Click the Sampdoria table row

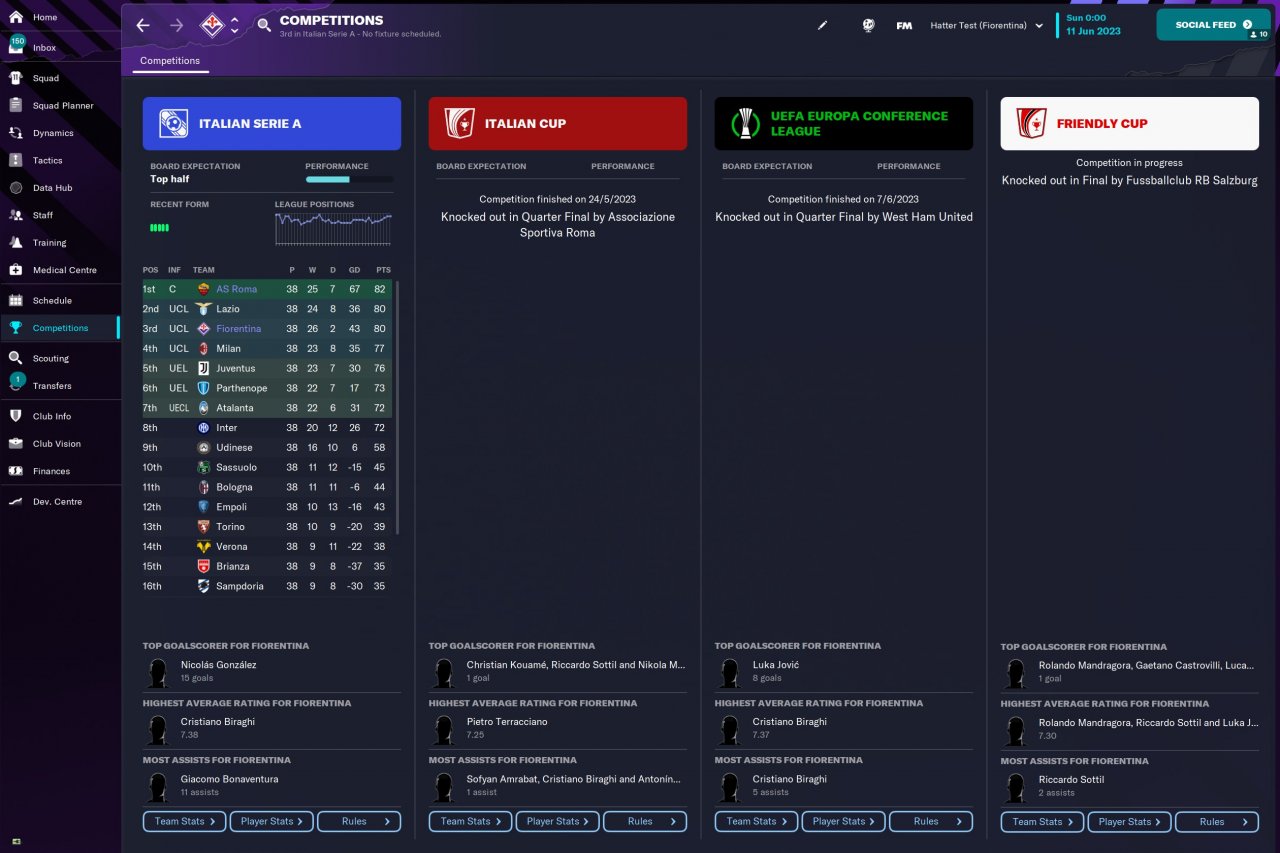(x=268, y=586)
